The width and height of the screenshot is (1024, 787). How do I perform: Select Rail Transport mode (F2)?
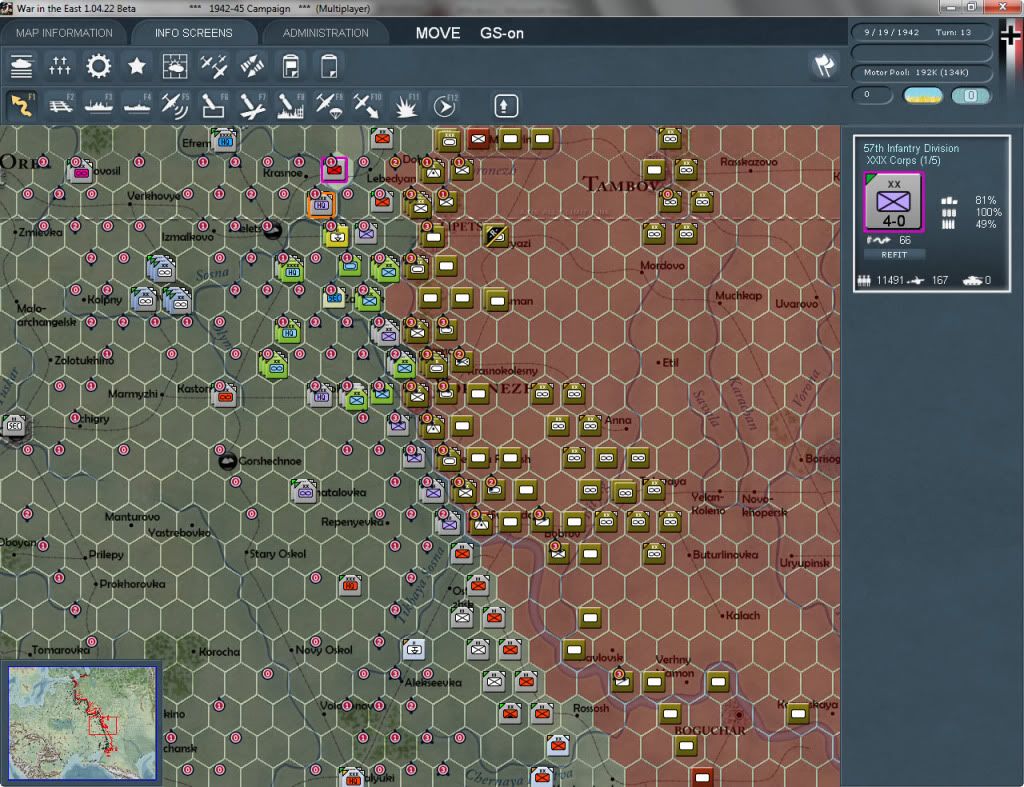61,105
